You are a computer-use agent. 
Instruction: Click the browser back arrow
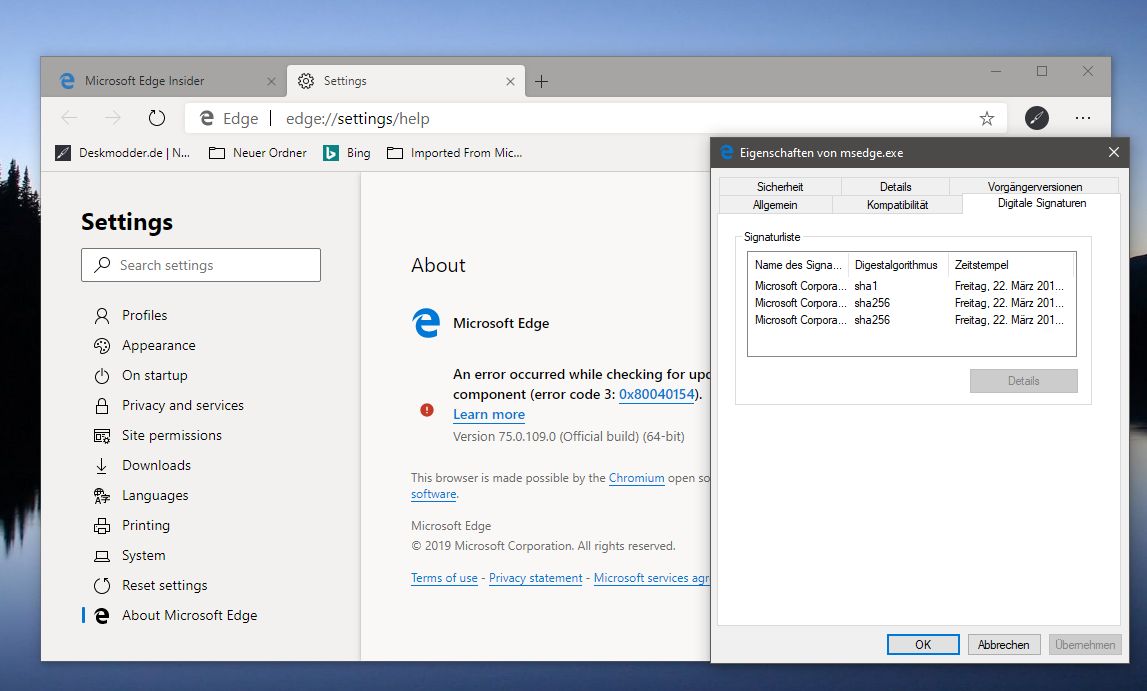pos(69,118)
